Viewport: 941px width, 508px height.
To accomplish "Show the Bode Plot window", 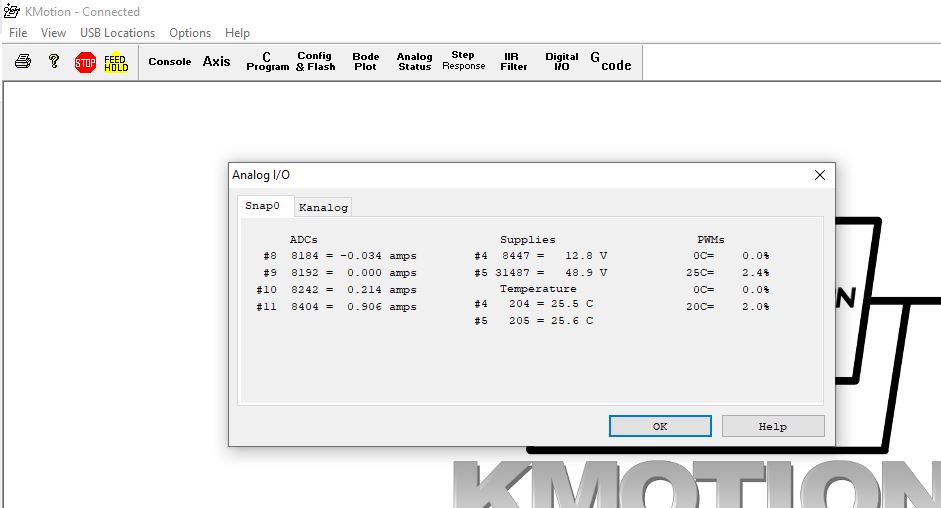I will pyautogui.click(x=366, y=62).
